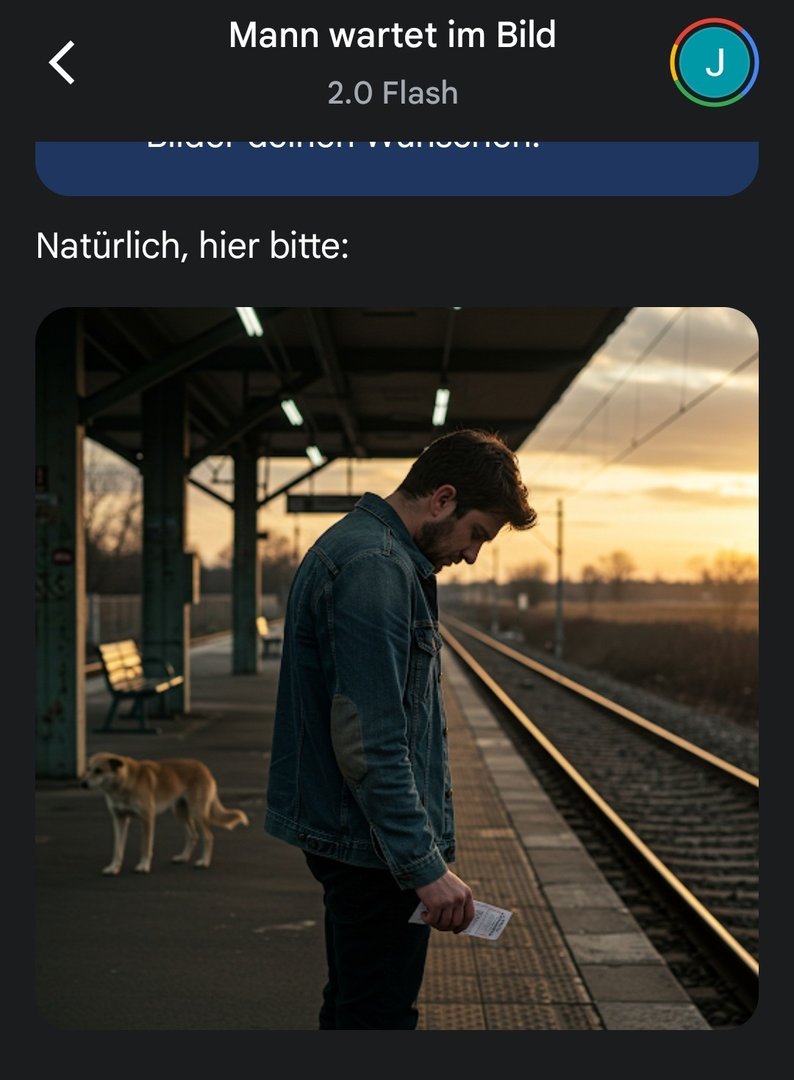
Task: Tap the dog in the generated image
Action: coord(162,809)
